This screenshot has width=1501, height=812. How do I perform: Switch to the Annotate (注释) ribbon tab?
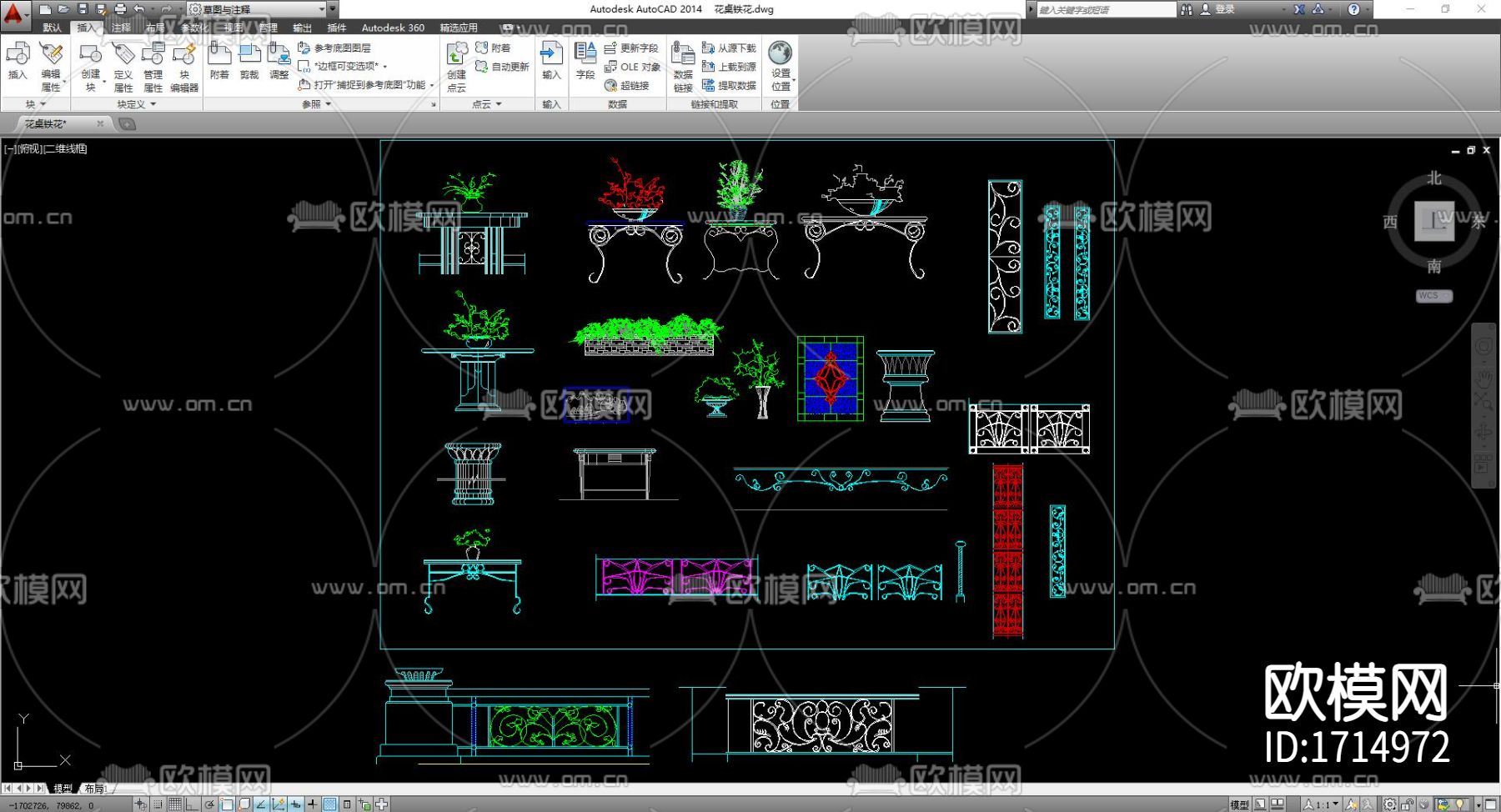(x=121, y=28)
